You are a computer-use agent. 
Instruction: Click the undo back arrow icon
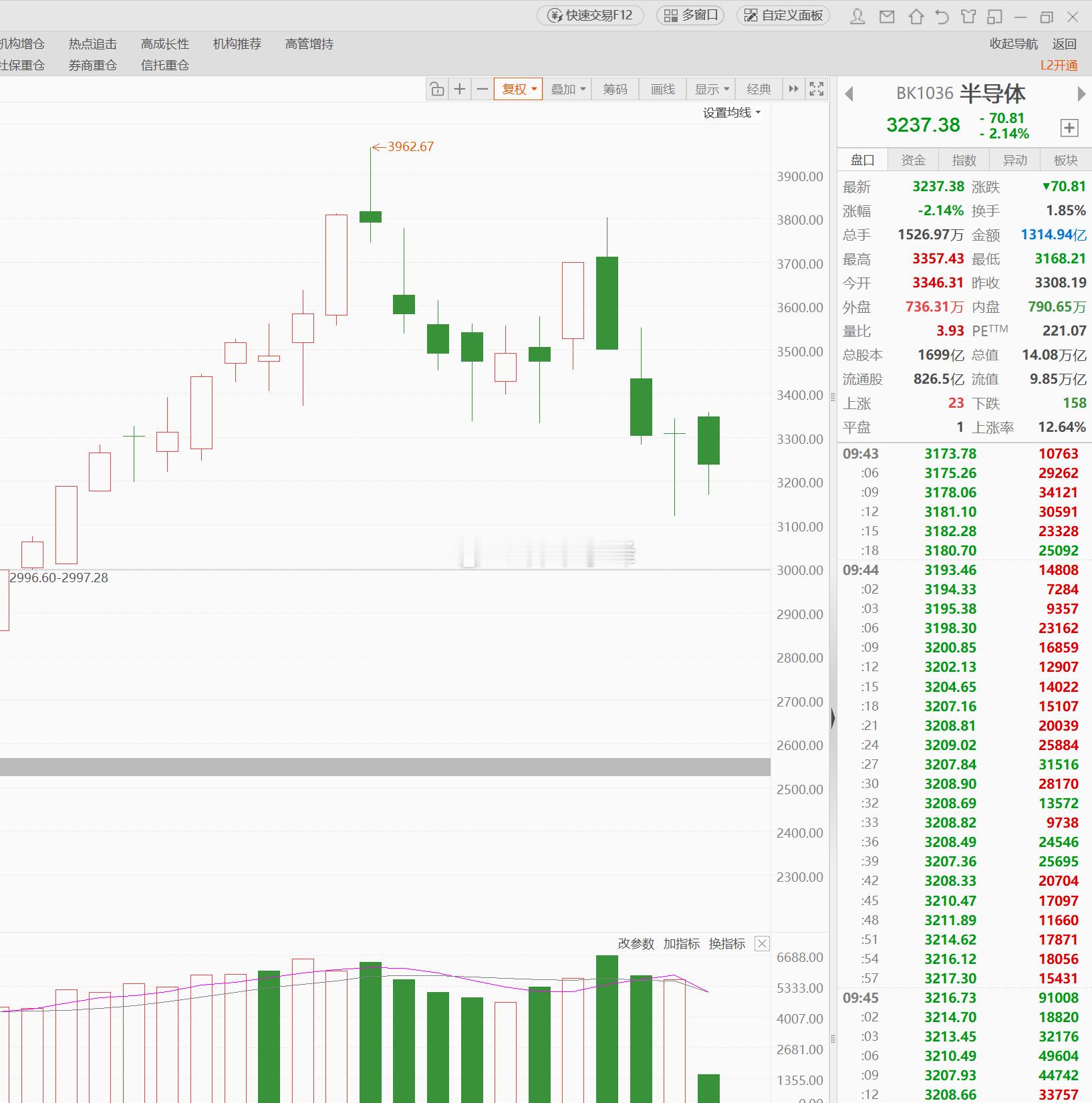(x=942, y=16)
